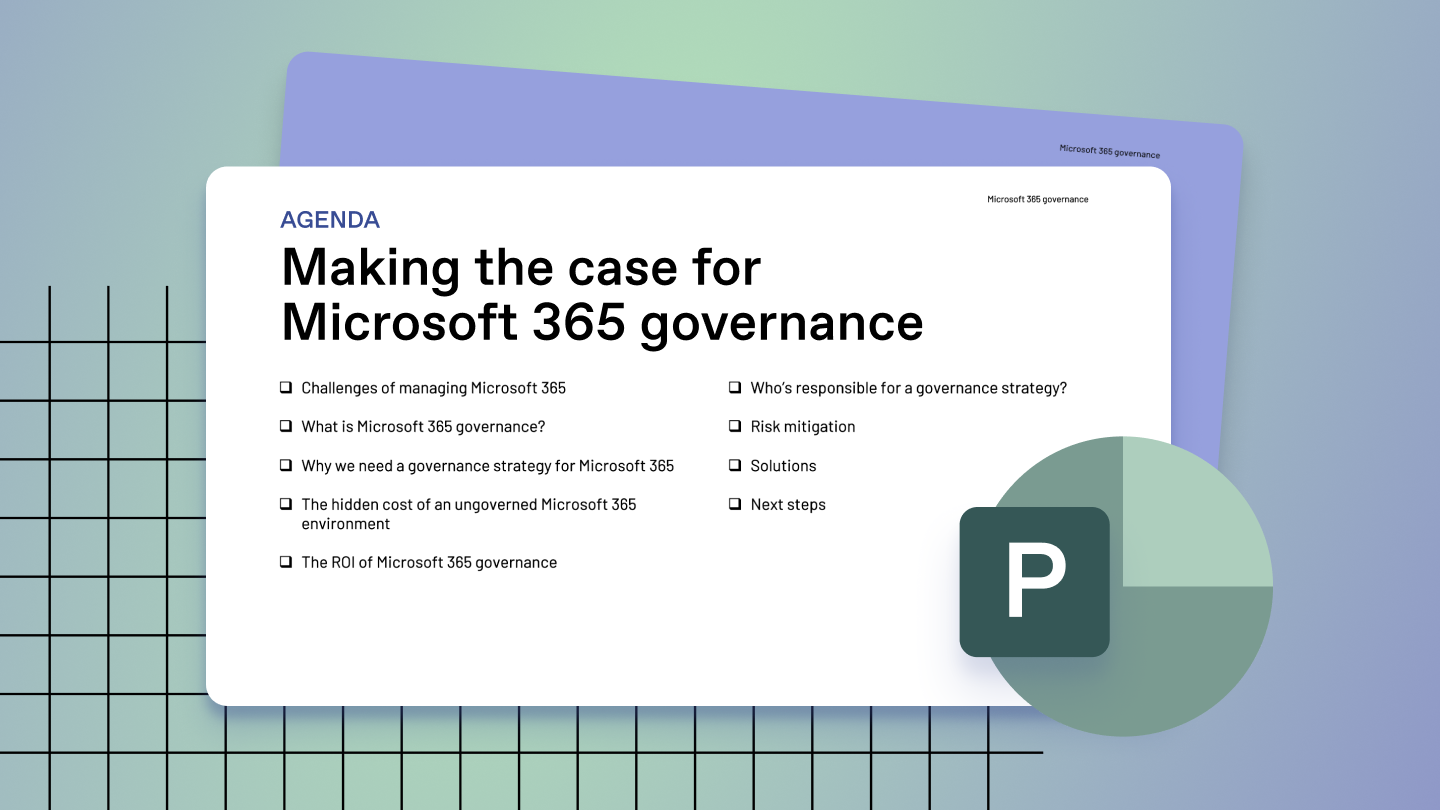
Task: Click 'The hidden cost of an ungoverned Microsoft 365 environment'
Action: point(469,514)
